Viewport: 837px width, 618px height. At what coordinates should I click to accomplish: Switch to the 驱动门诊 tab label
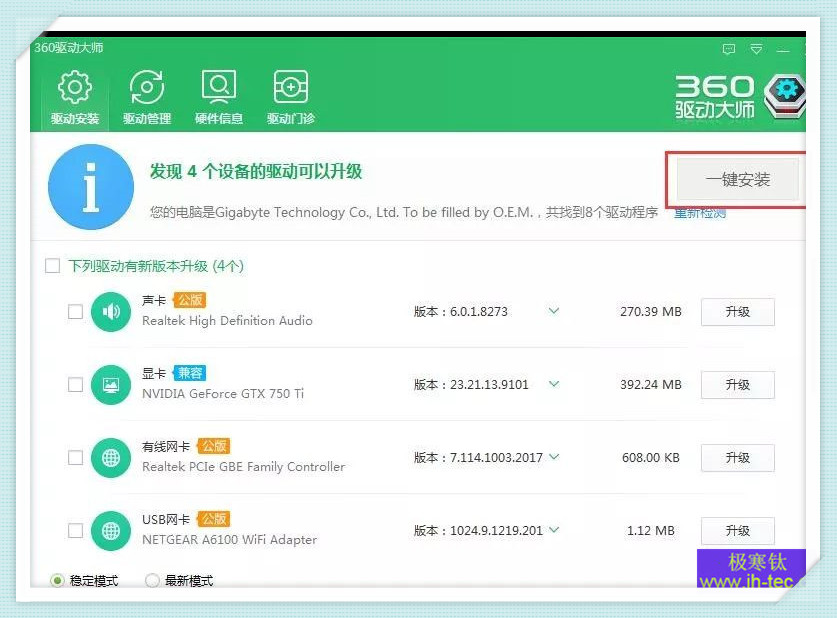[291, 118]
